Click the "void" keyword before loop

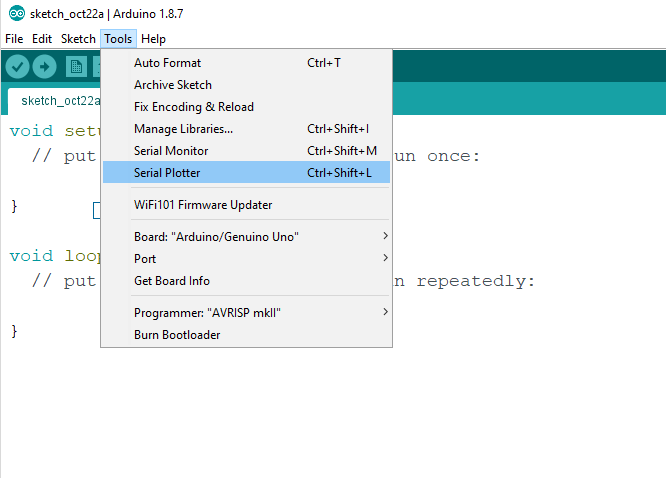[x=31, y=256]
